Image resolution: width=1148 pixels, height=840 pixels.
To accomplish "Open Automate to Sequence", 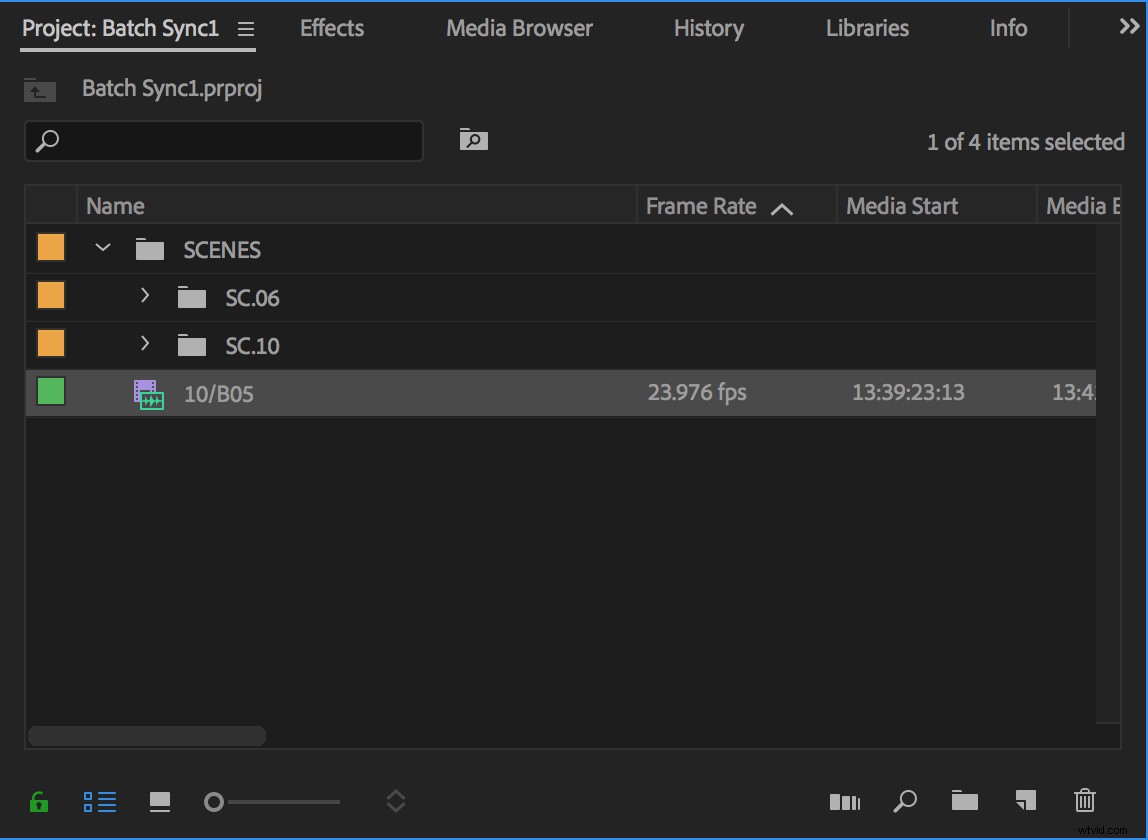I will pyautogui.click(x=845, y=801).
